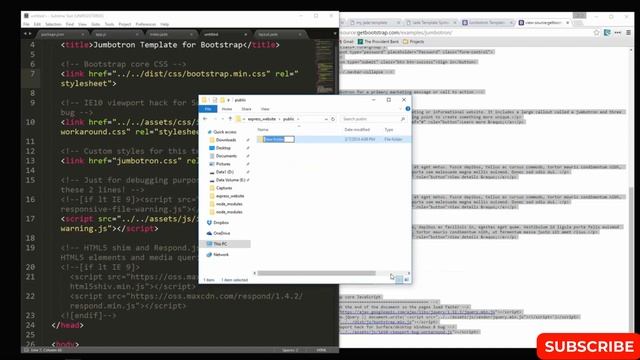Sort files by Date modified column
The height and width of the screenshot is (360, 640).
(x=357, y=129)
